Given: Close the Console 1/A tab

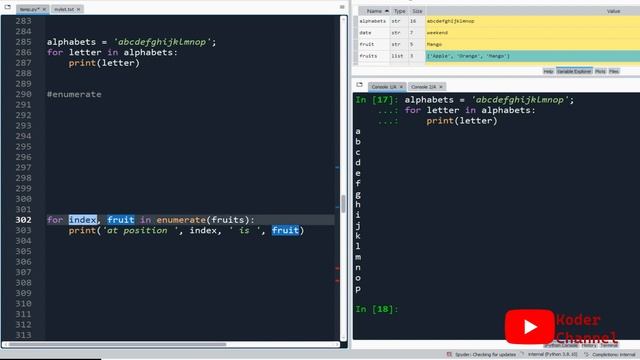Looking at the screenshot, I should (401, 87).
